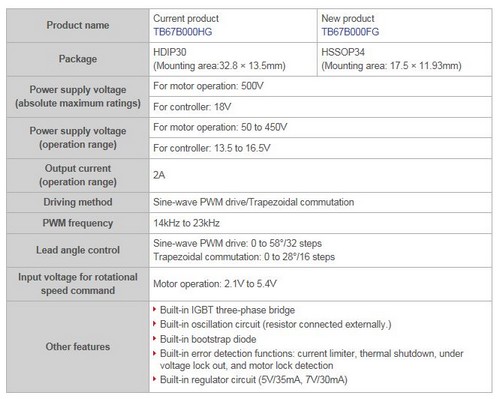
Task: Click the HDIP30 package cell
Action: [x=233, y=59]
